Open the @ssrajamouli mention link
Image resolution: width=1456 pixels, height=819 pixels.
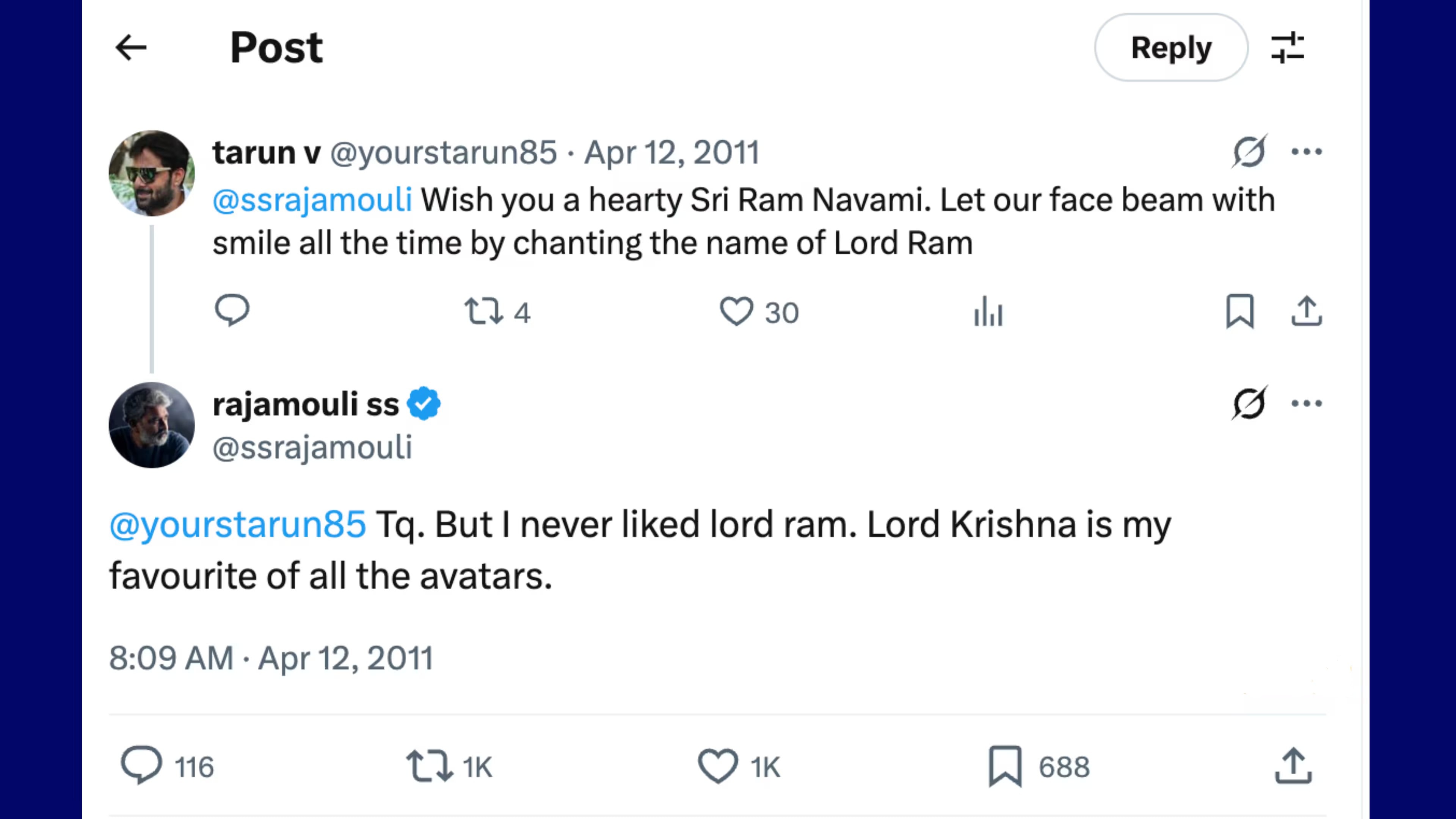tap(312, 200)
